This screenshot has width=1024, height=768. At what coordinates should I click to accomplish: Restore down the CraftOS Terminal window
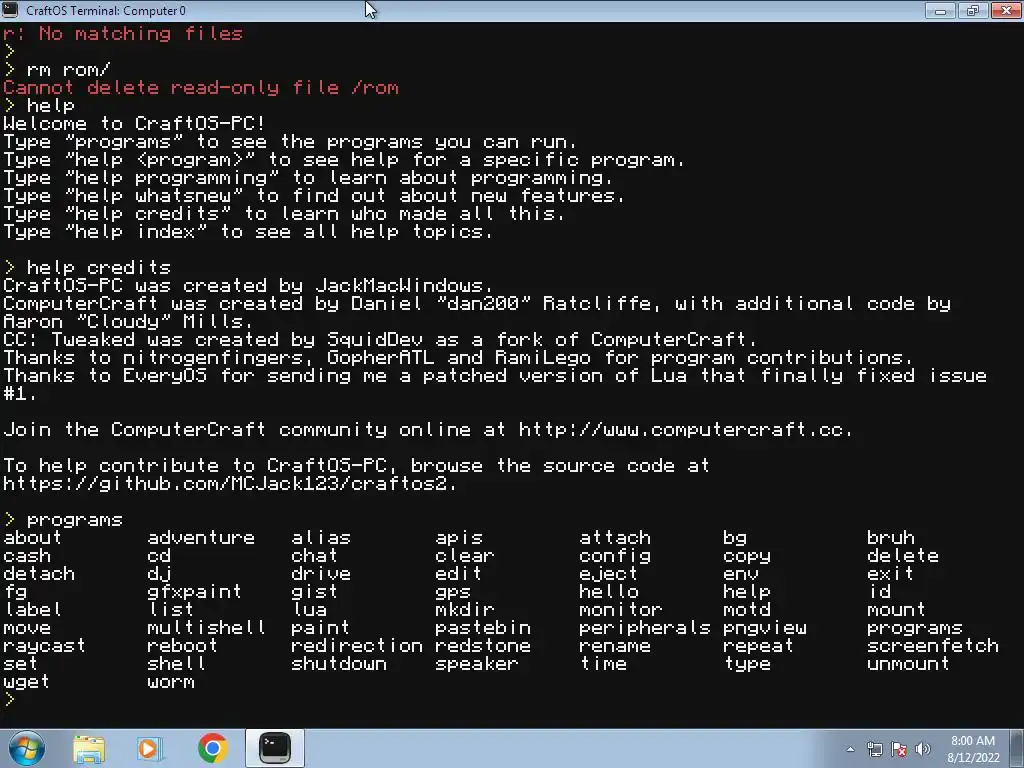click(972, 10)
